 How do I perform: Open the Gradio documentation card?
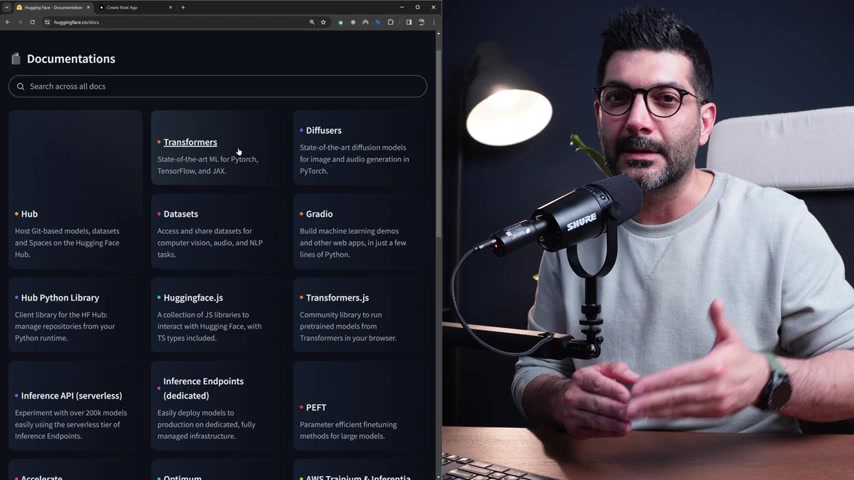click(360, 232)
